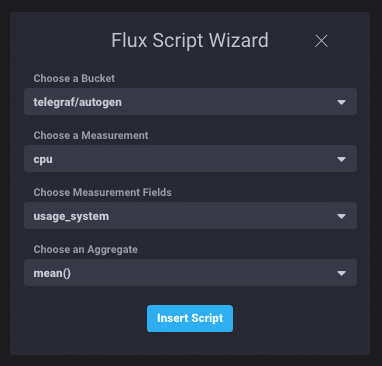
Task: Open the Choose an Aggregate dropdown
Action: (x=190, y=273)
